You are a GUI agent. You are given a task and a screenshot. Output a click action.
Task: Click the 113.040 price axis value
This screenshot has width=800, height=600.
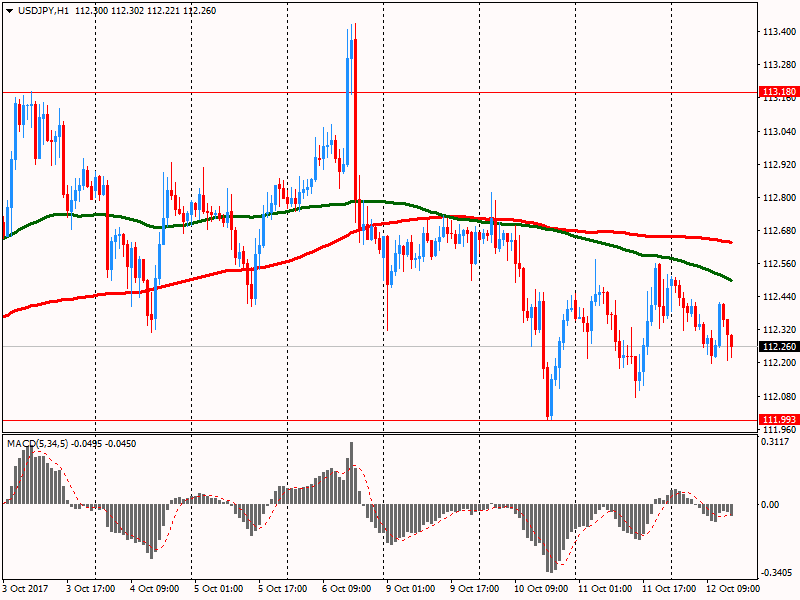coord(779,132)
